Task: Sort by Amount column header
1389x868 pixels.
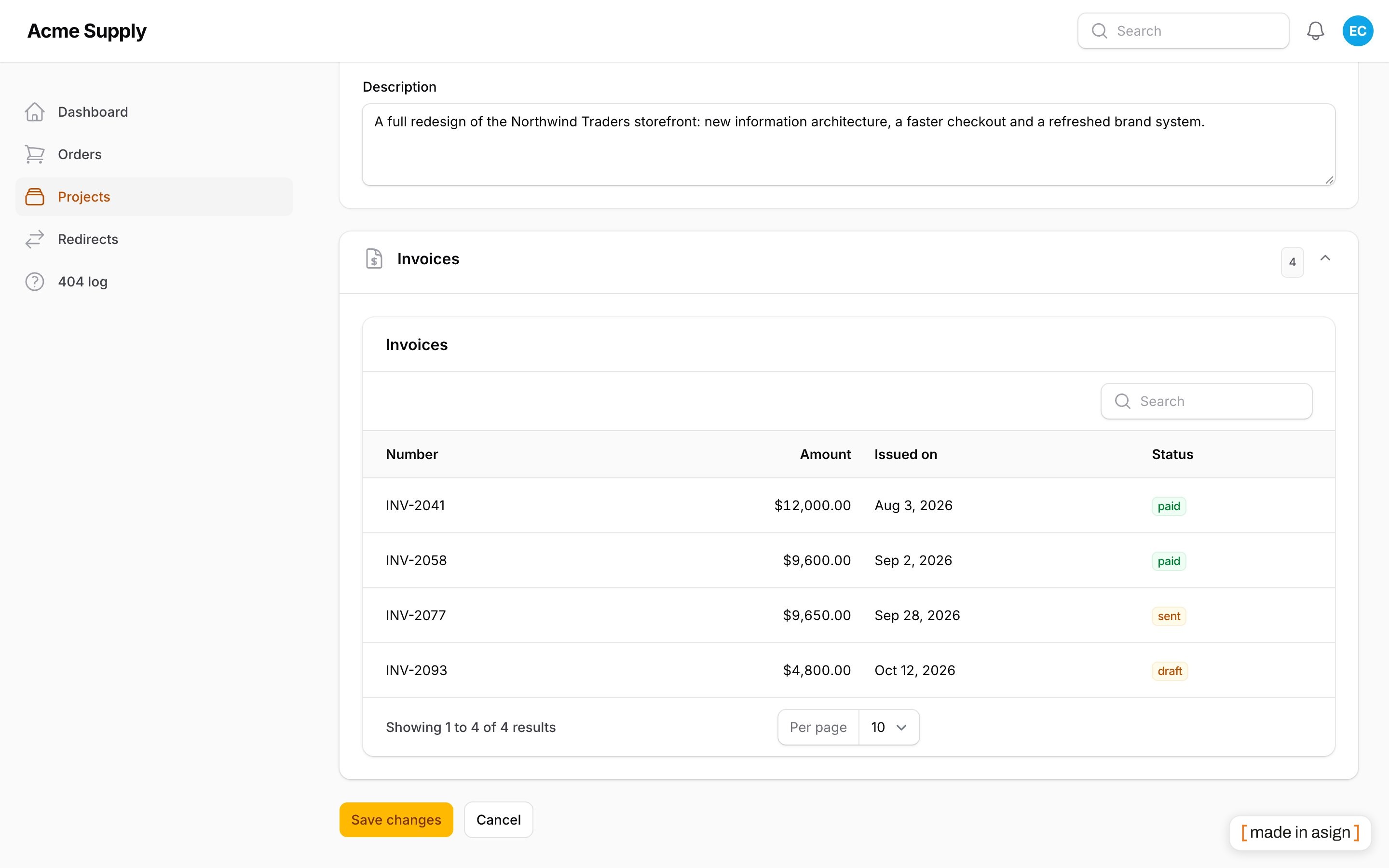Action: pyautogui.click(x=825, y=455)
